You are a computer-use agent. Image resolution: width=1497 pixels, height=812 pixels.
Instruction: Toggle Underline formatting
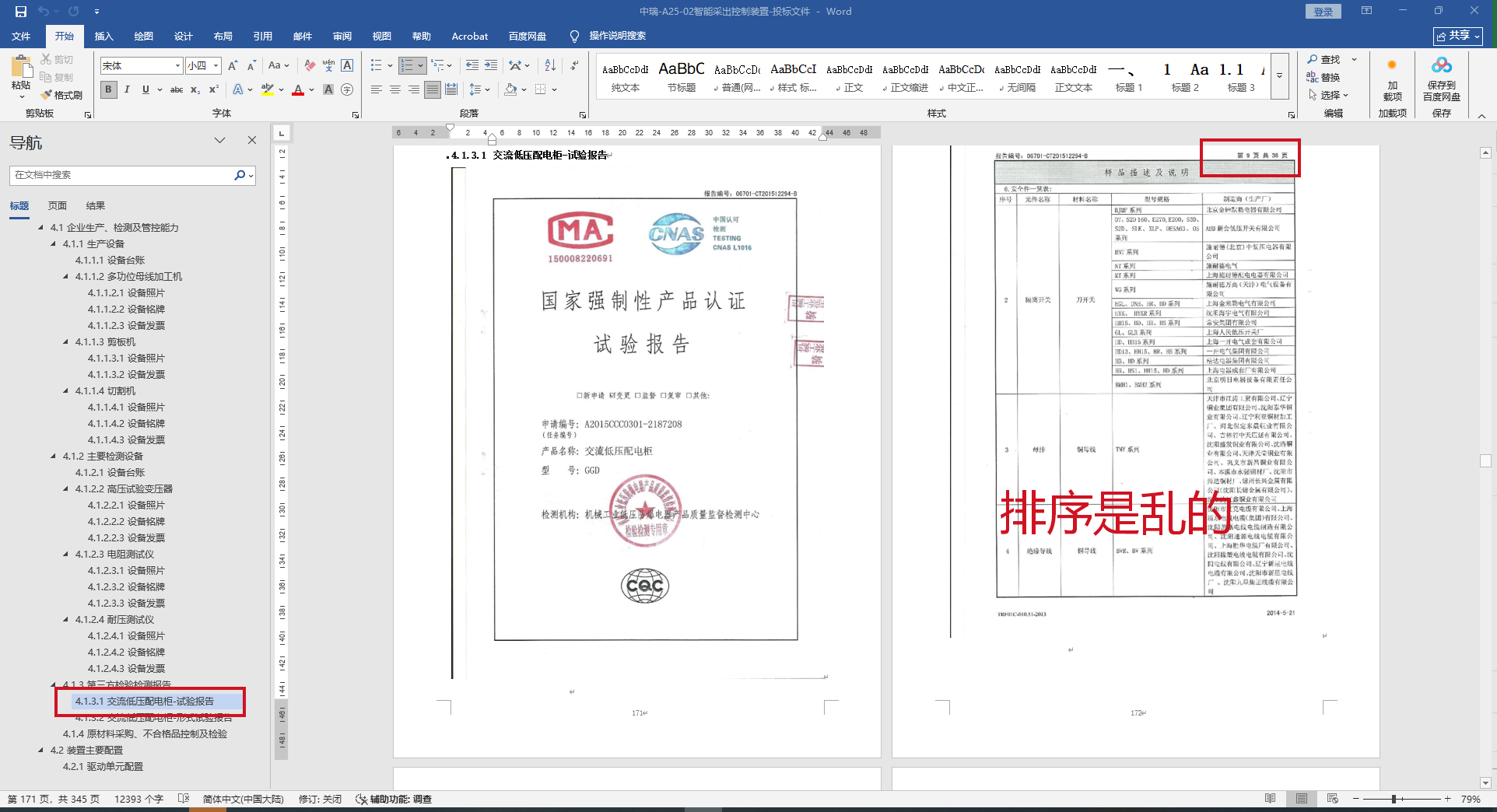point(145,89)
